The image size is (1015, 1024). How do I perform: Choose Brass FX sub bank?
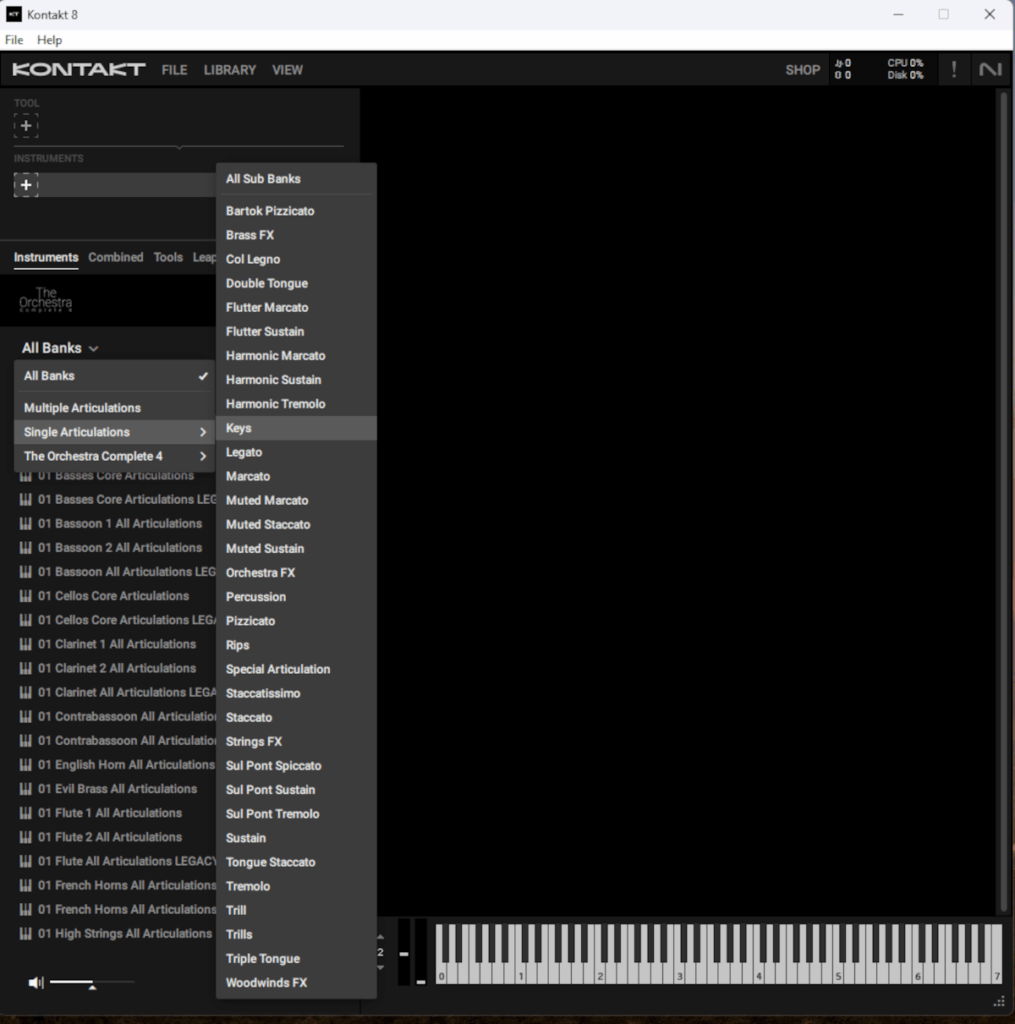click(296, 235)
